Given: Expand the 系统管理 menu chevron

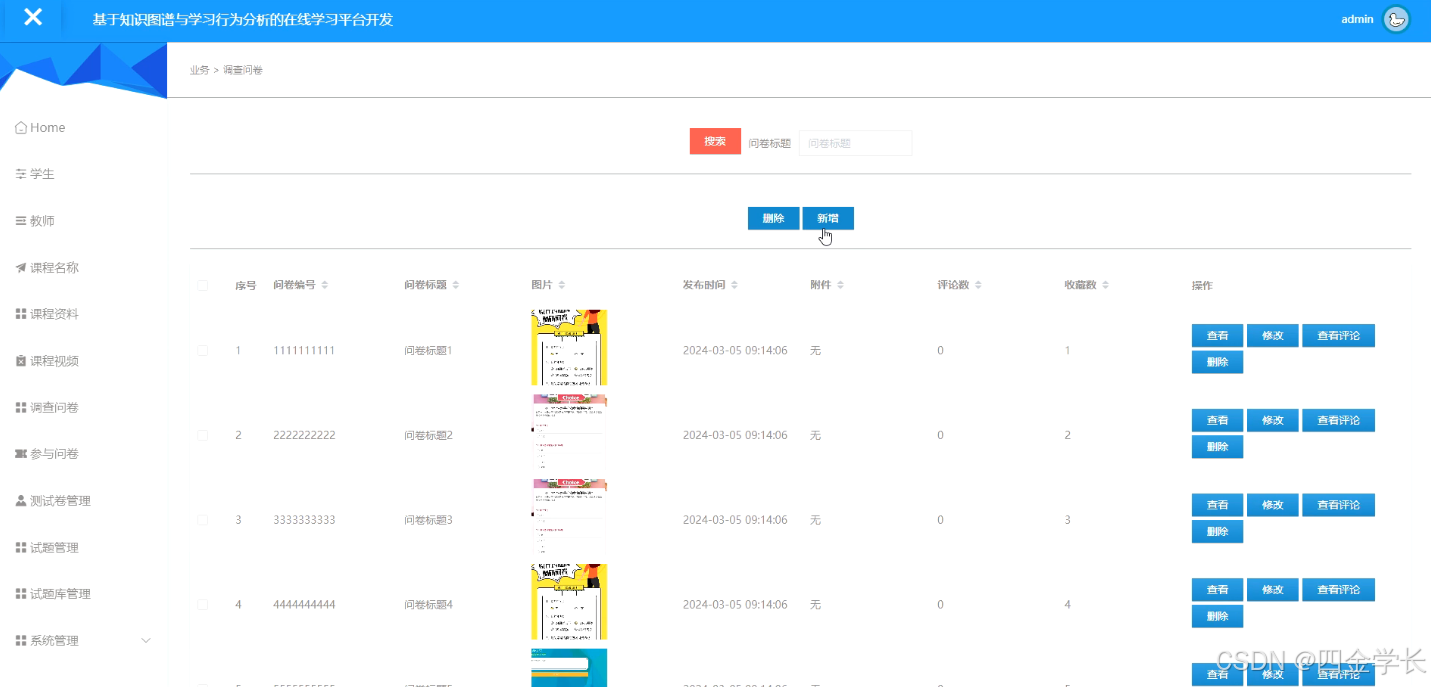Looking at the screenshot, I should (x=146, y=641).
